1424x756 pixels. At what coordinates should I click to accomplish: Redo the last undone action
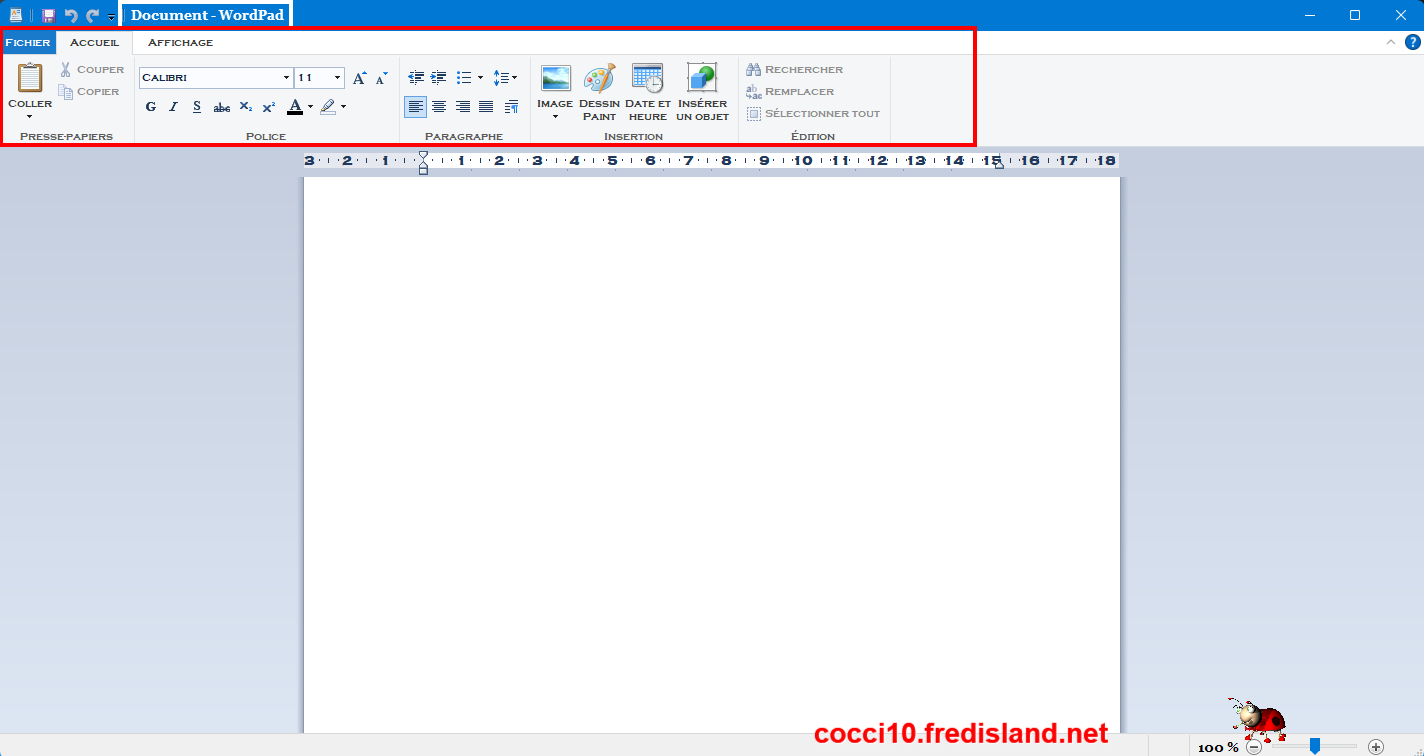(x=93, y=16)
